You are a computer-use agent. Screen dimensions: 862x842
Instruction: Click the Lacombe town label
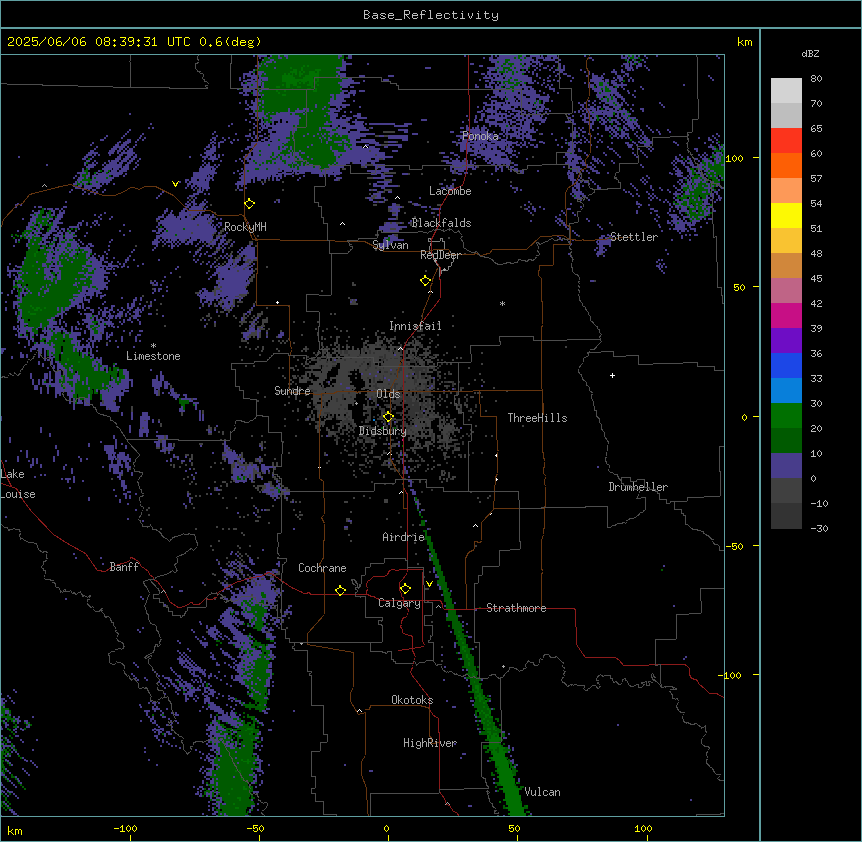450,191
